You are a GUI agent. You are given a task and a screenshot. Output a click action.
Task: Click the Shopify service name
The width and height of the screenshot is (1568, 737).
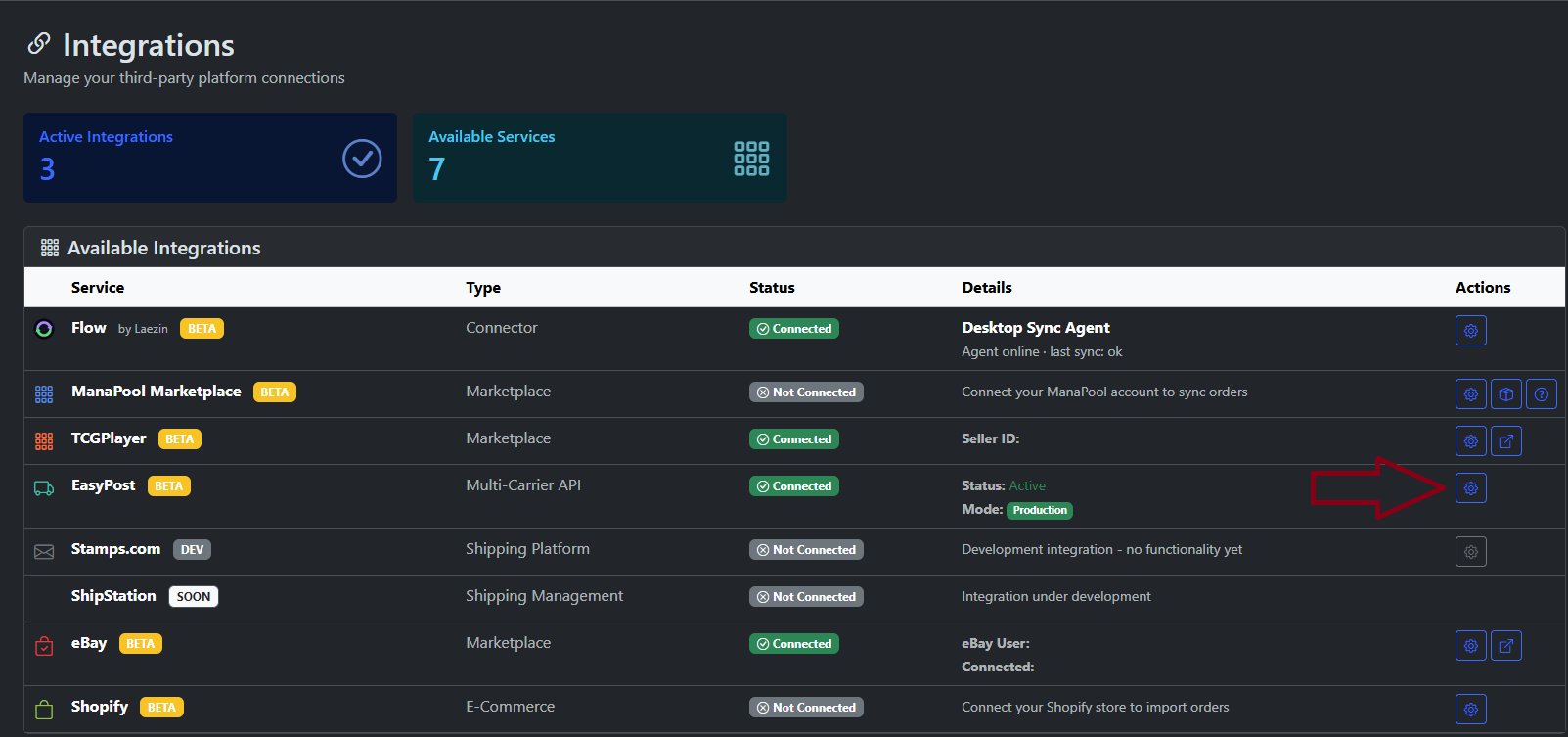click(100, 707)
